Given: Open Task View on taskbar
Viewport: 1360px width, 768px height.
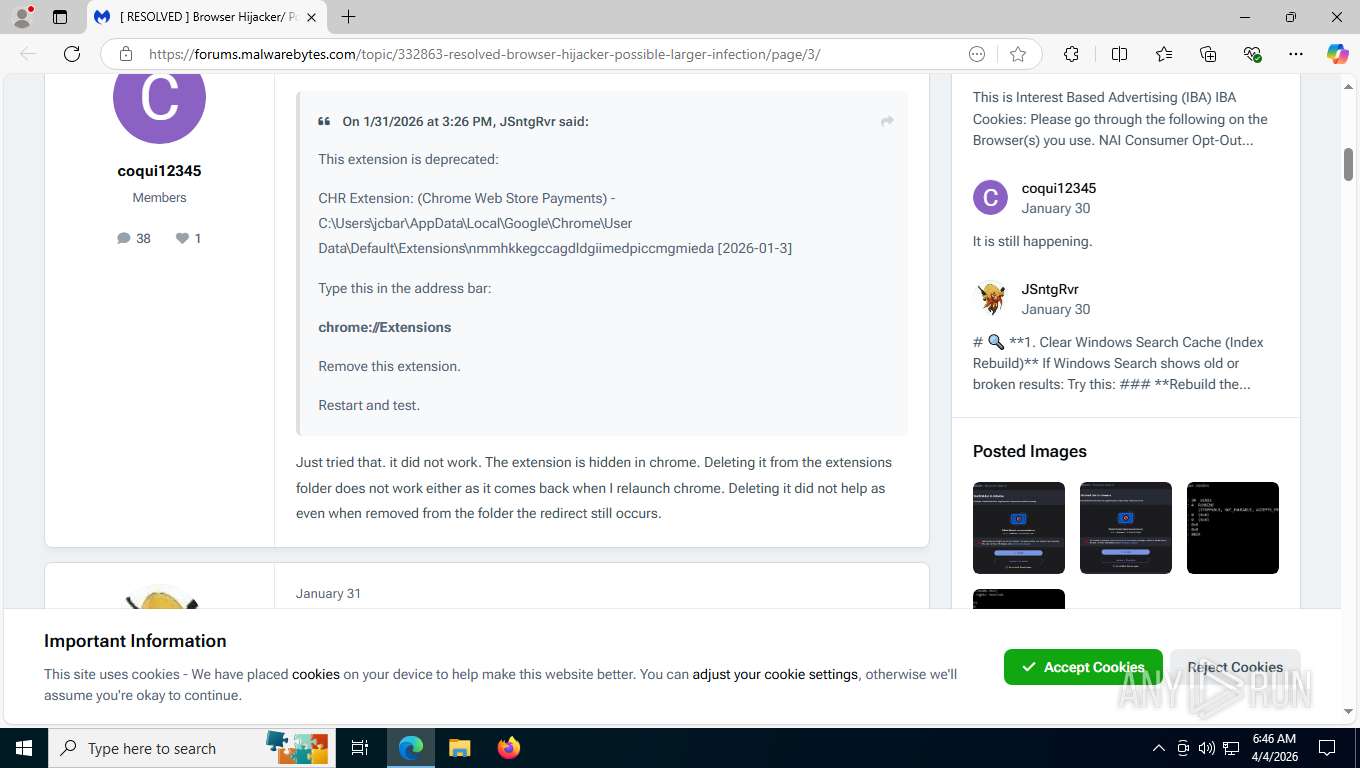Looking at the screenshot, I should tap(360, 748).
